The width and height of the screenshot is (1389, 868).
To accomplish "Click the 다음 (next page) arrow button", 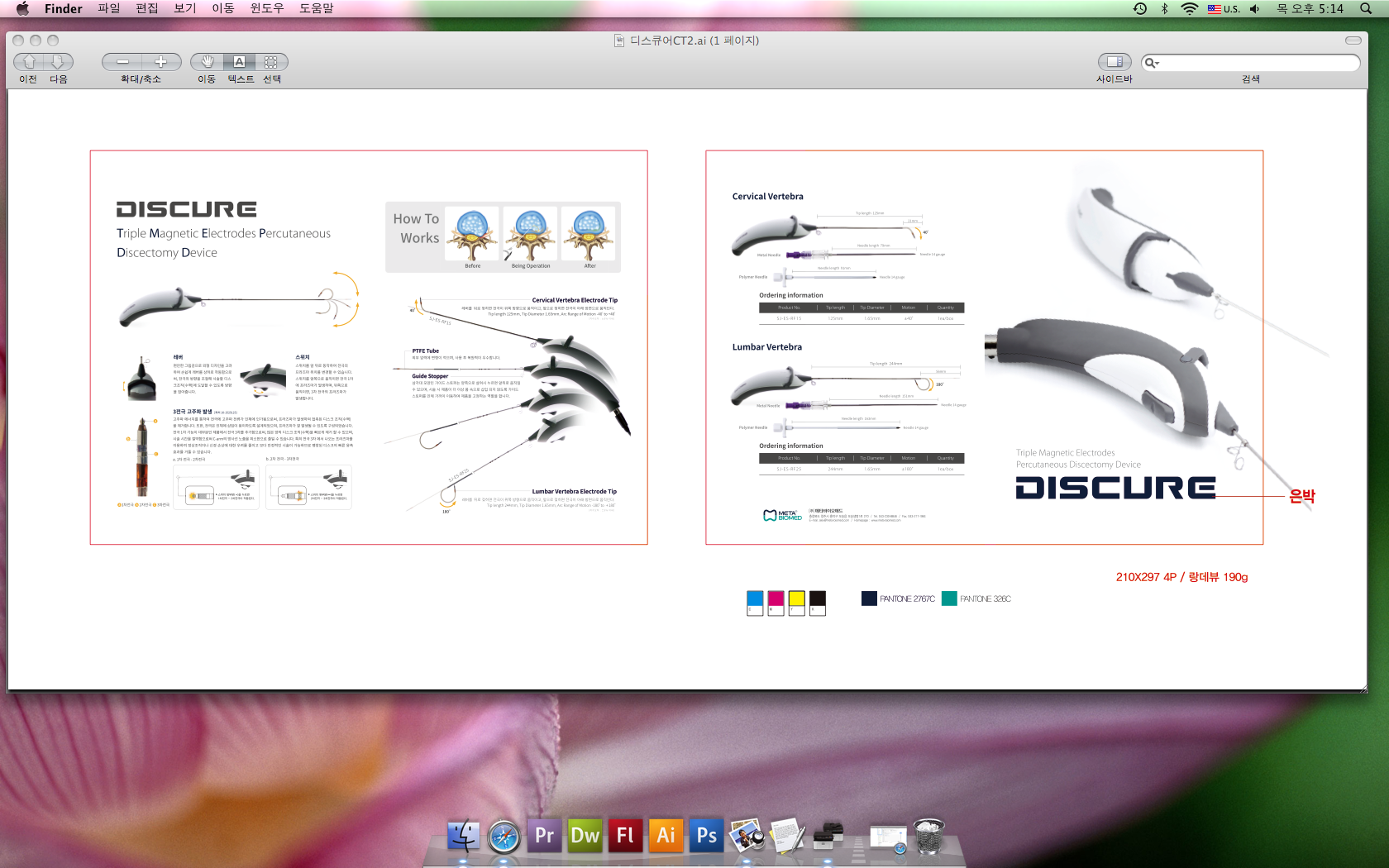I will point(58,62).
